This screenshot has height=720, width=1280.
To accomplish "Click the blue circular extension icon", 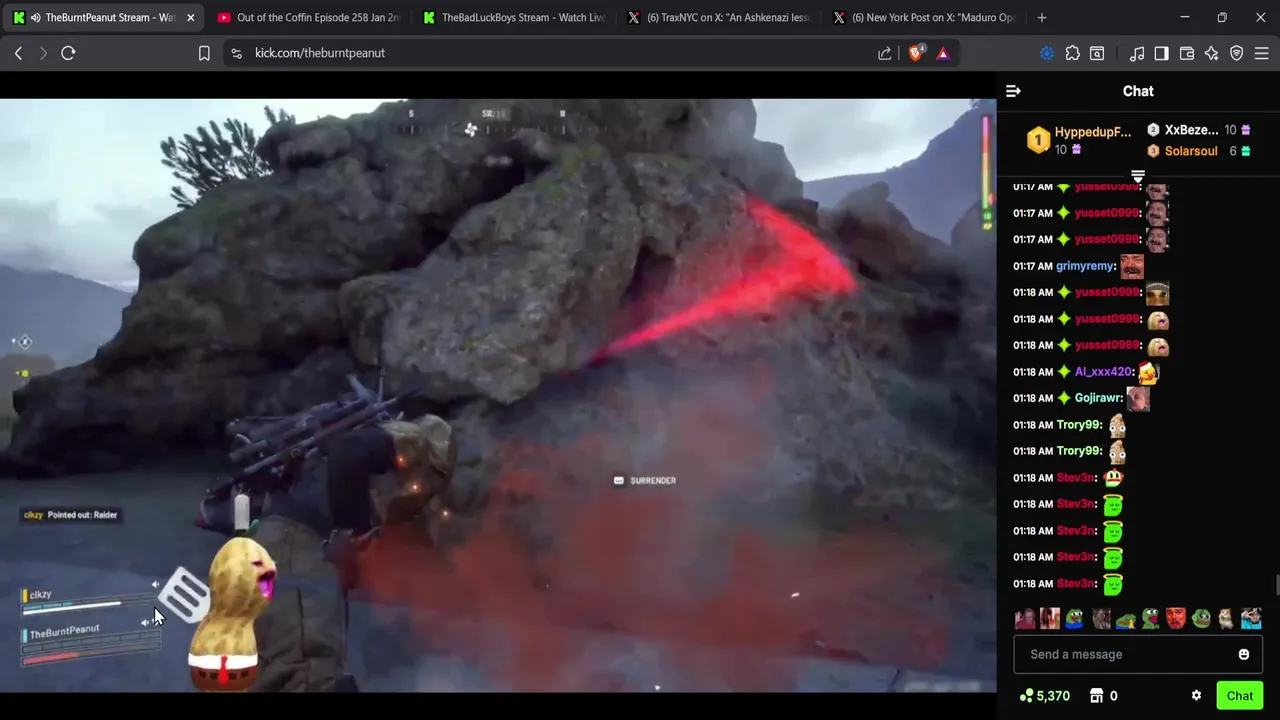I will tap(1047, 53).
